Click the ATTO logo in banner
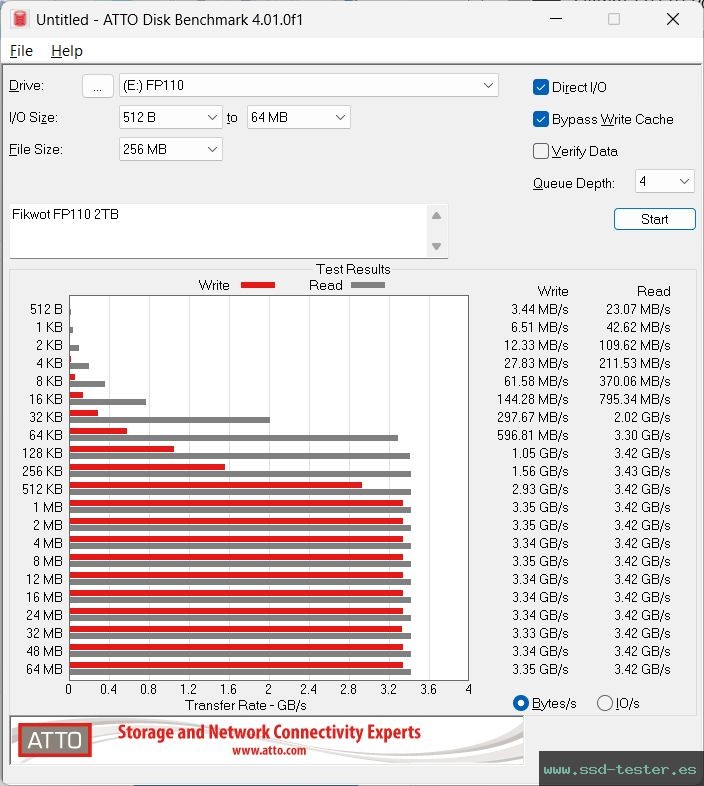Viewport: 704px width, 786px height. pos(55,740)
